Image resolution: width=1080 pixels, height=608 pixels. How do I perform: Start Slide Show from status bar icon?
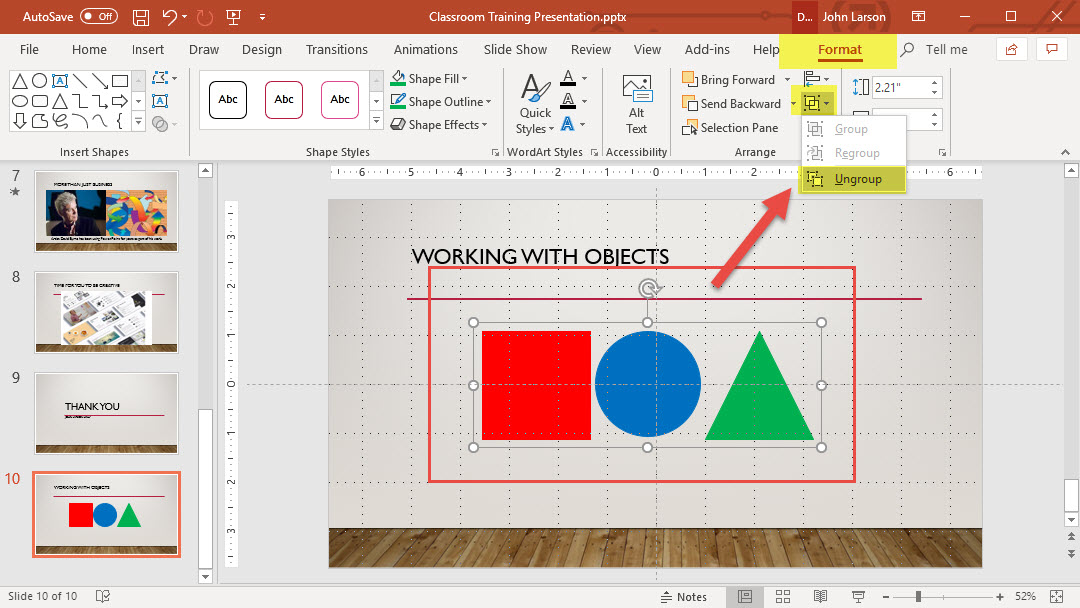[x=858, y=597]
